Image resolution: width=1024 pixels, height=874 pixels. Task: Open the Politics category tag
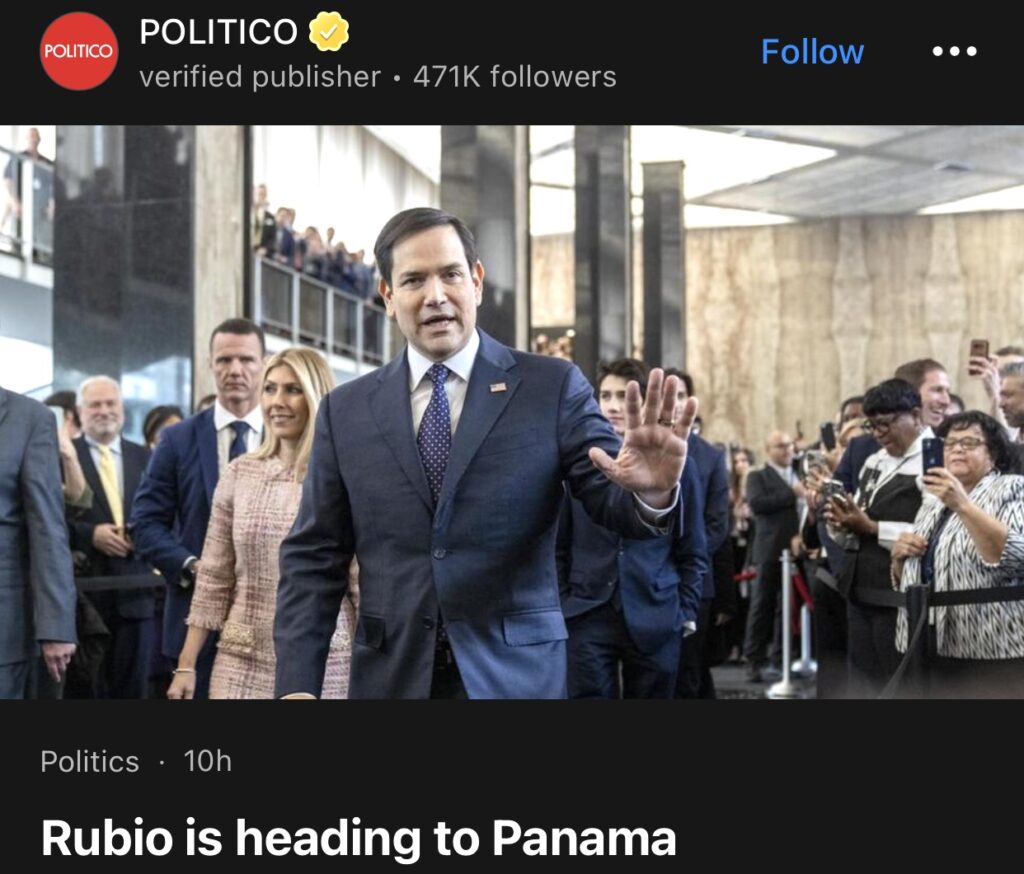pos(90,762)
